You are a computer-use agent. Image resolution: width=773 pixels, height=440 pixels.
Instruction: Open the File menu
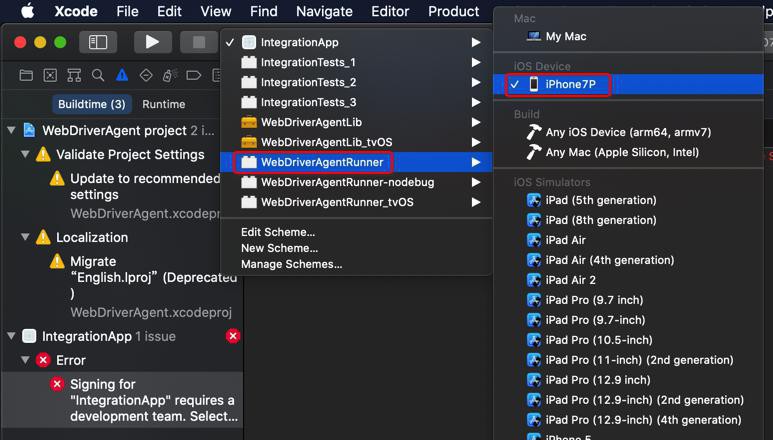(x=127, y=11)
